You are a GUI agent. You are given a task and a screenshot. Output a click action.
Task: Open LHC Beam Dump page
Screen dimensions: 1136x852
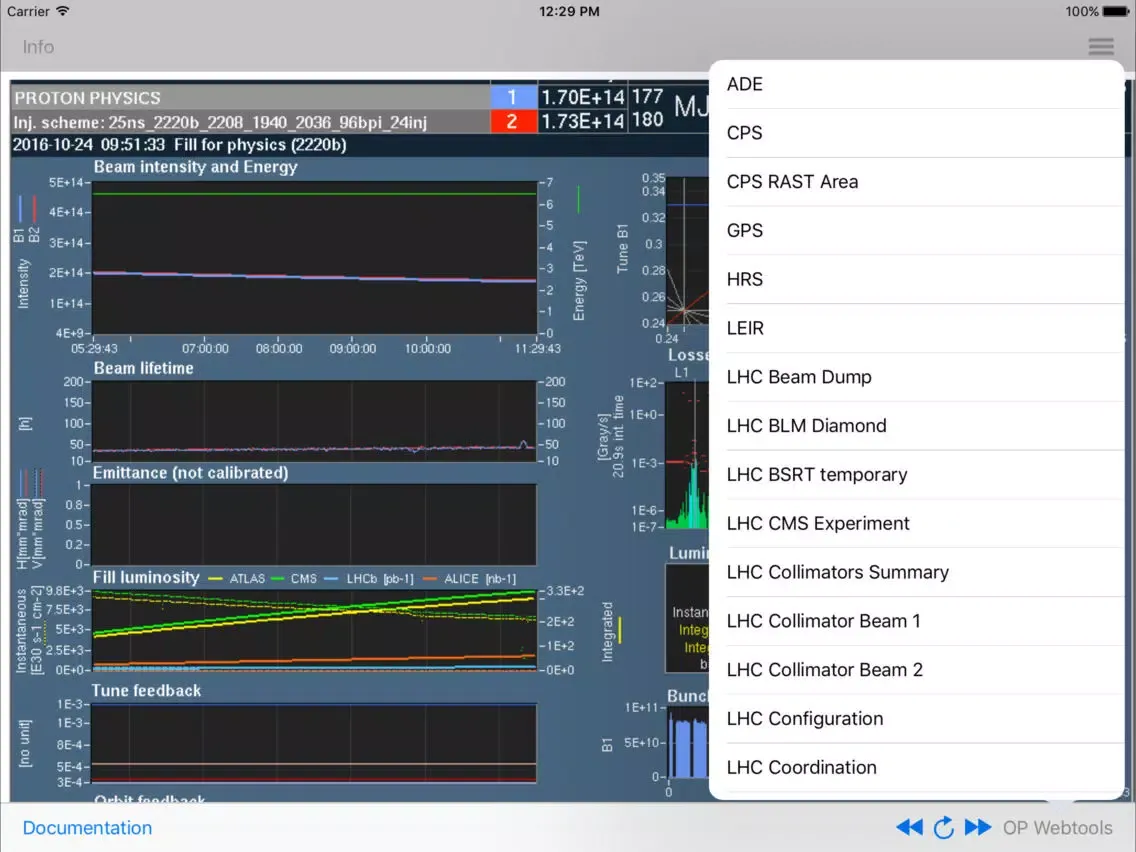tap(916, 377)
